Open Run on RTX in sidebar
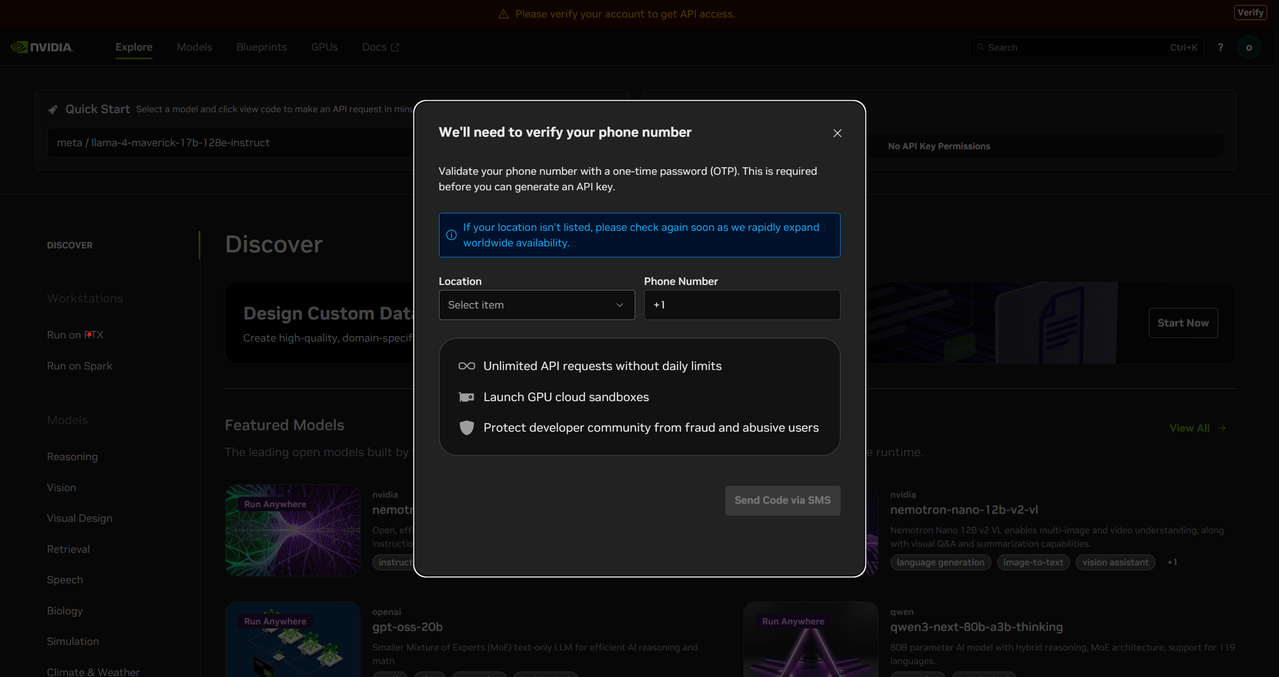Image resolution: width=1279 pixels, height=677 pixels. coord(75,335)
